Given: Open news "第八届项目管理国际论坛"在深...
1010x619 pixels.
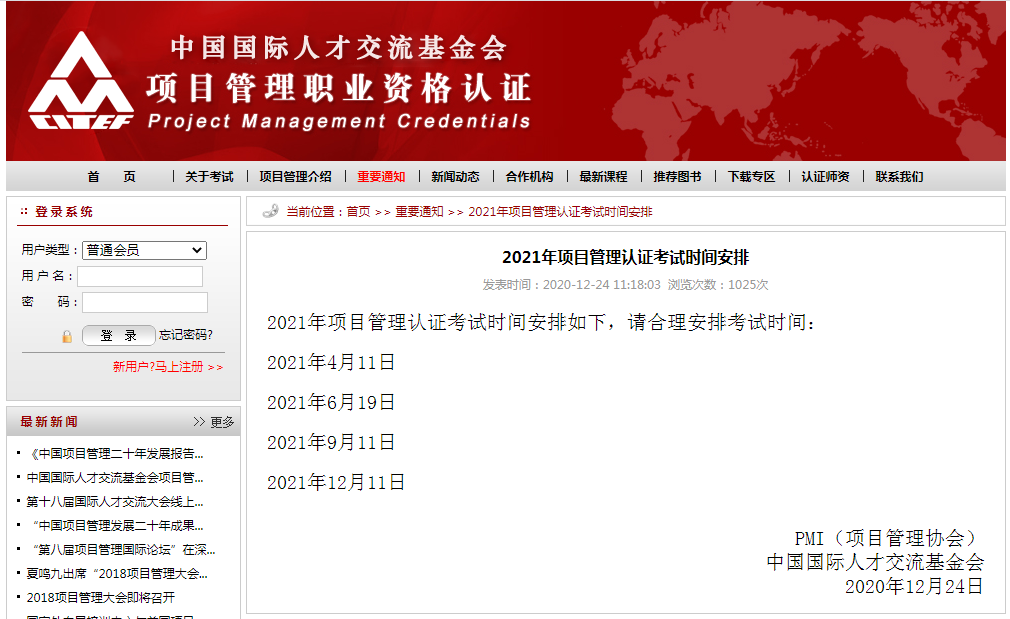Looking at the screenshot, I should [124, 549].
